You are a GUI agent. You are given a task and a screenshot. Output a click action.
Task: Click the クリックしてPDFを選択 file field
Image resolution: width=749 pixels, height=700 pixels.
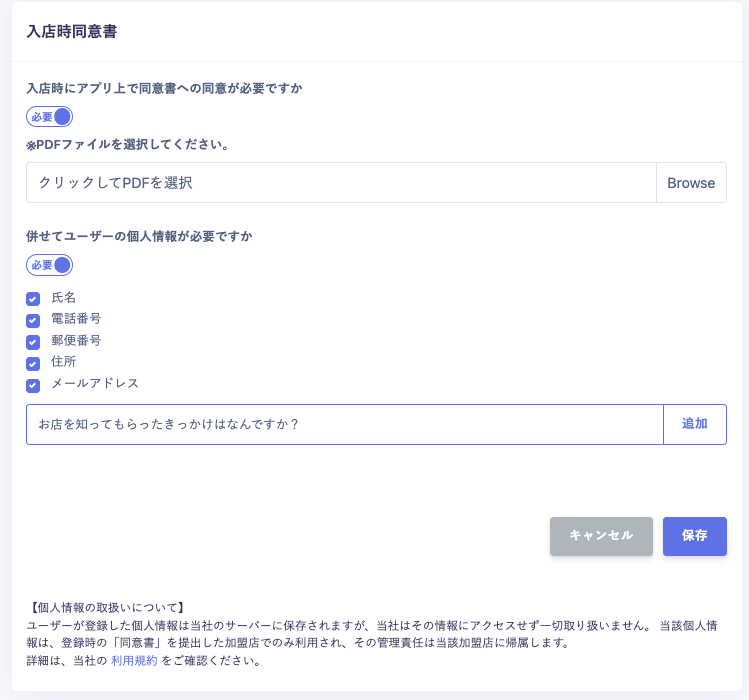coord(340,183)
